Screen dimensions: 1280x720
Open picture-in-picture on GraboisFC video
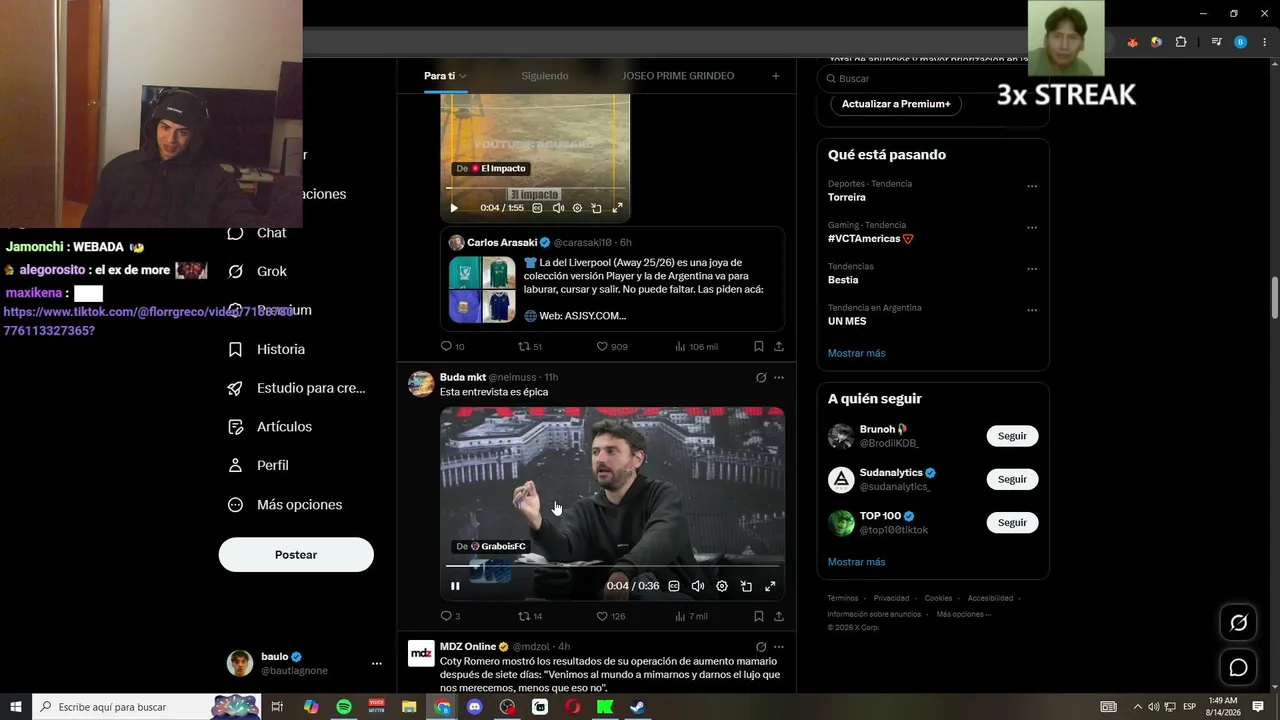click(746, 586)
